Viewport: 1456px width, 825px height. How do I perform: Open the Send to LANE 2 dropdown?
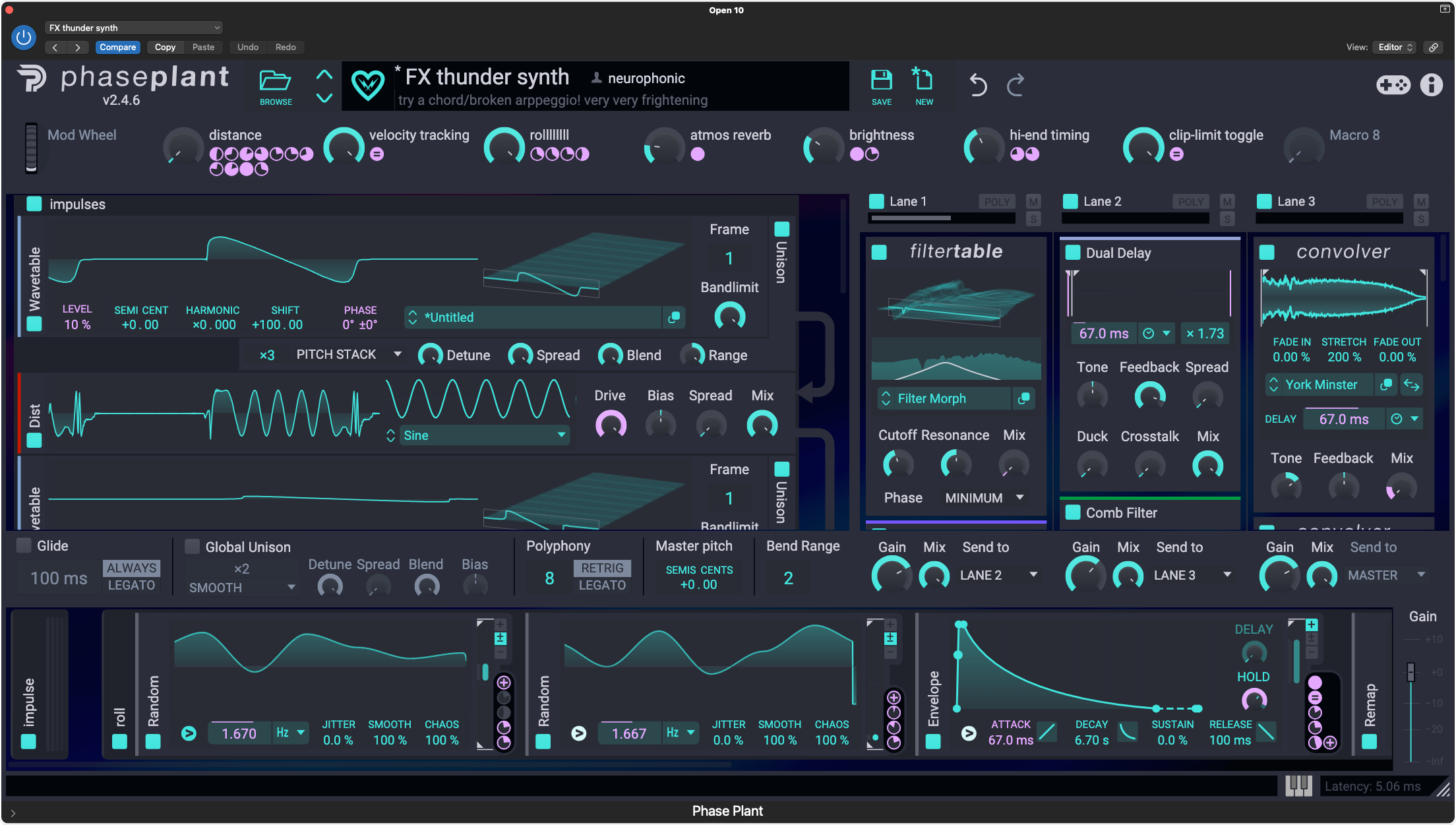point(999,575)
